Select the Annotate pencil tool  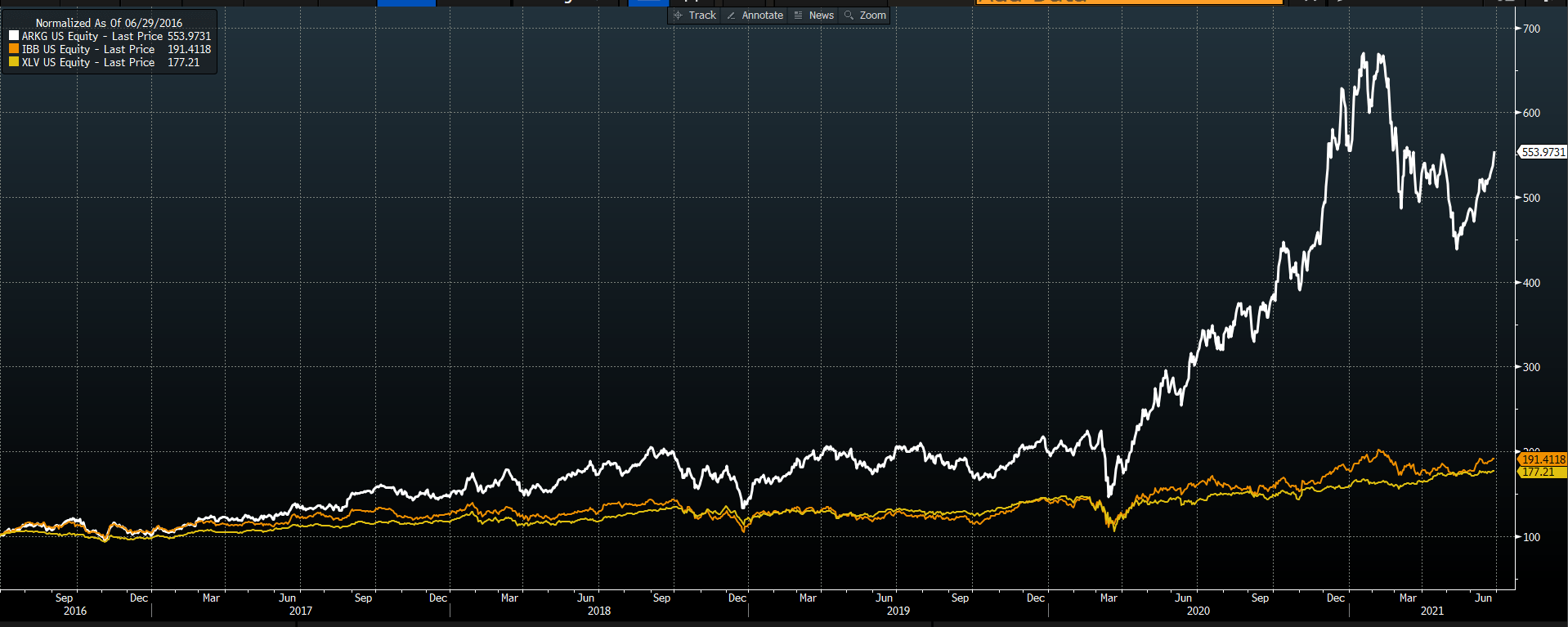(x=755, y=16)
